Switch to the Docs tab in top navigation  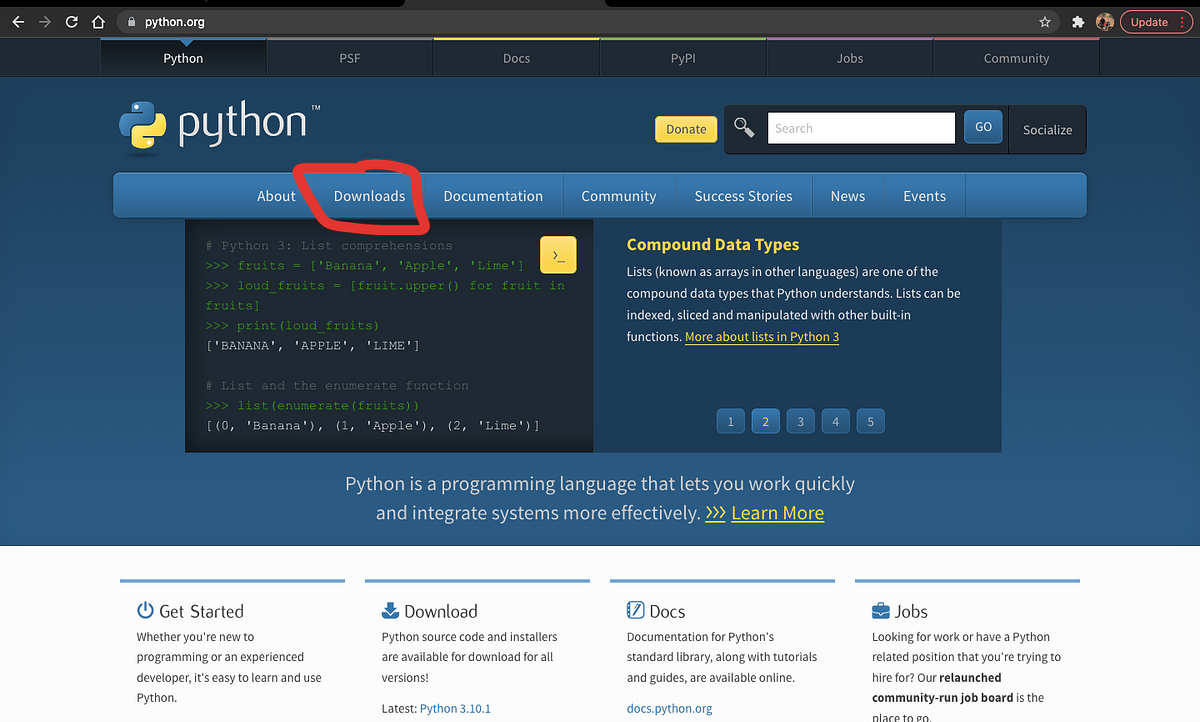516,58
